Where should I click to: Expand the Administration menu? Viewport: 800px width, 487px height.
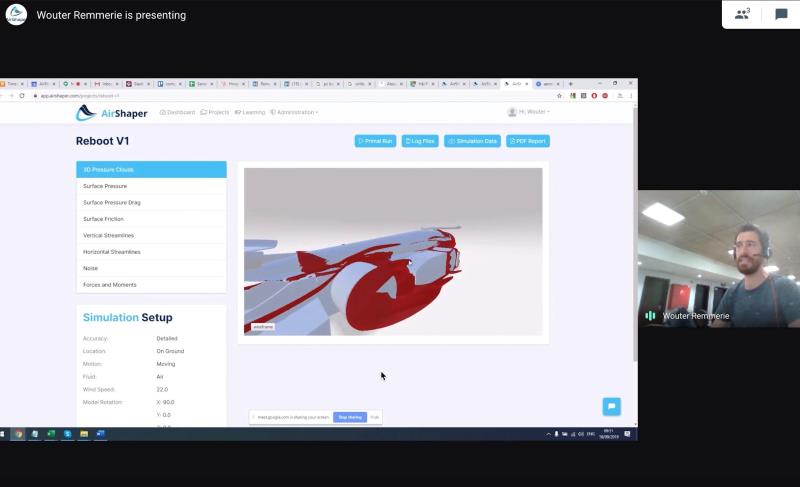pos(294,112)
